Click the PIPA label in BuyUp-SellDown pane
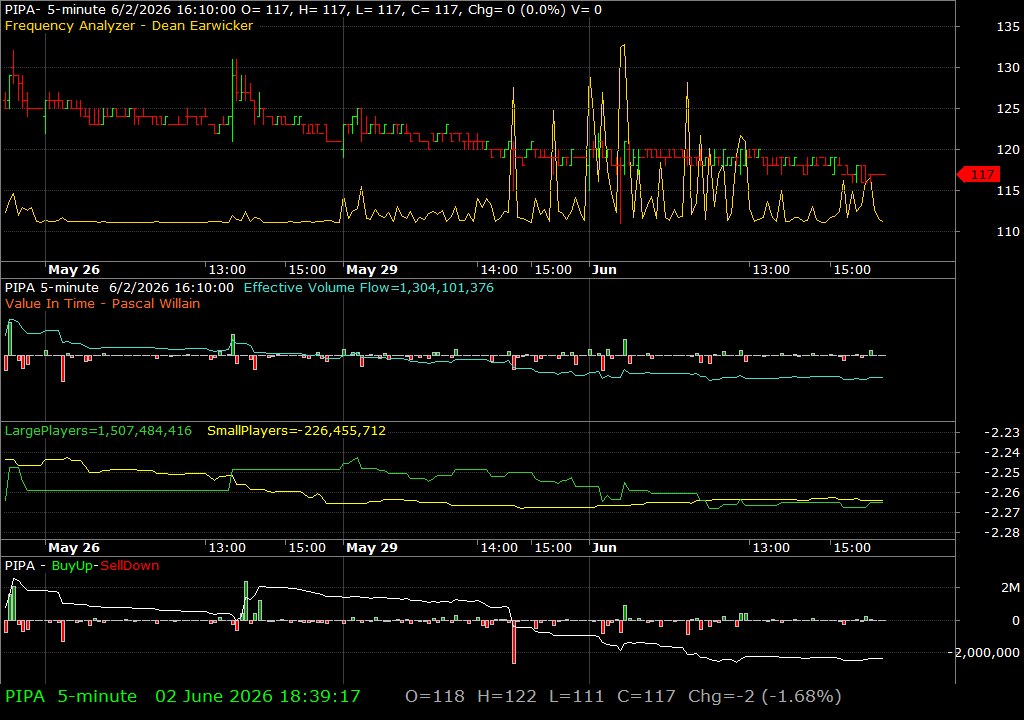 pyautogui.click(x=22, y=566)
